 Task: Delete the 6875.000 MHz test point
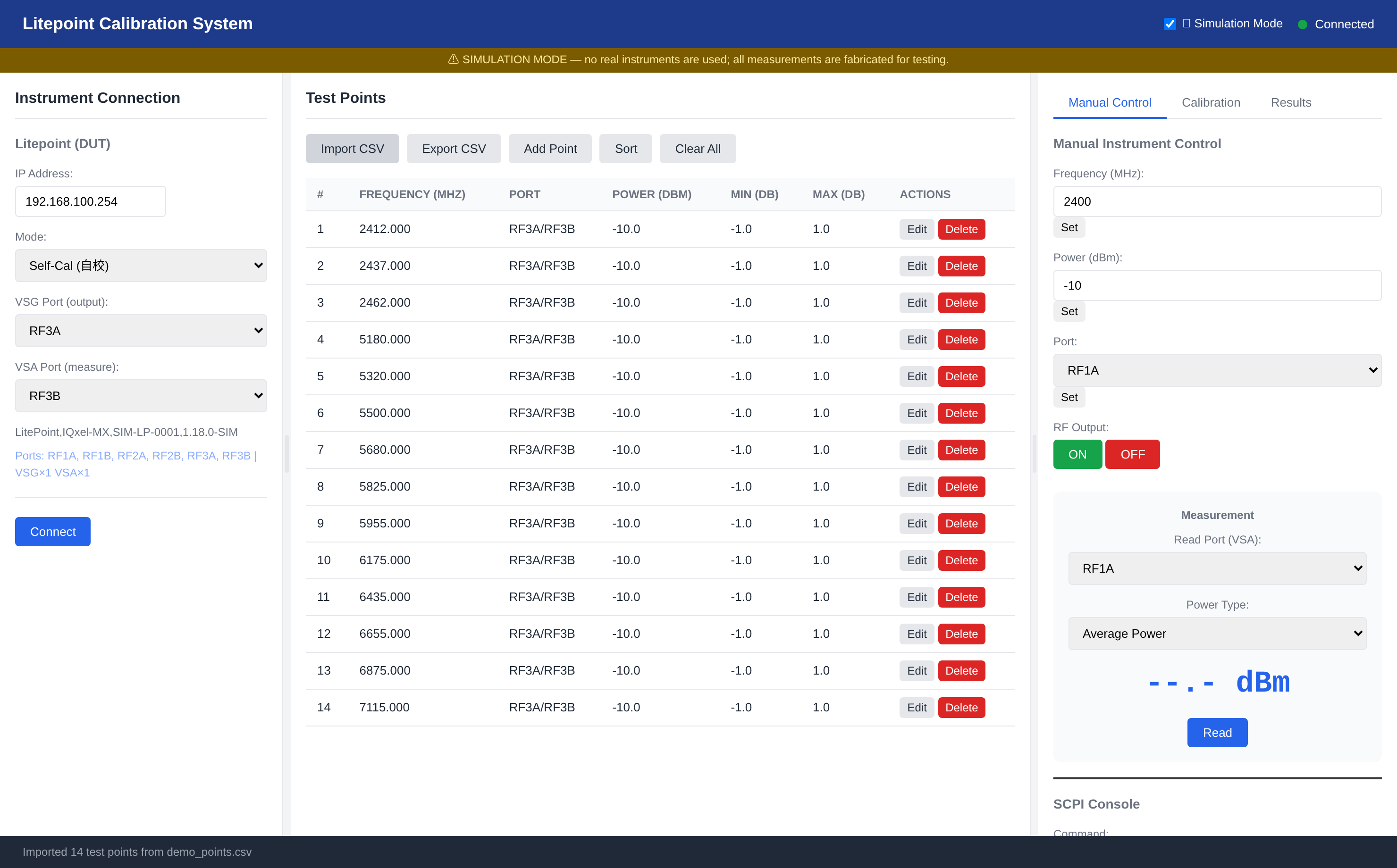click(x=961, y=670)
